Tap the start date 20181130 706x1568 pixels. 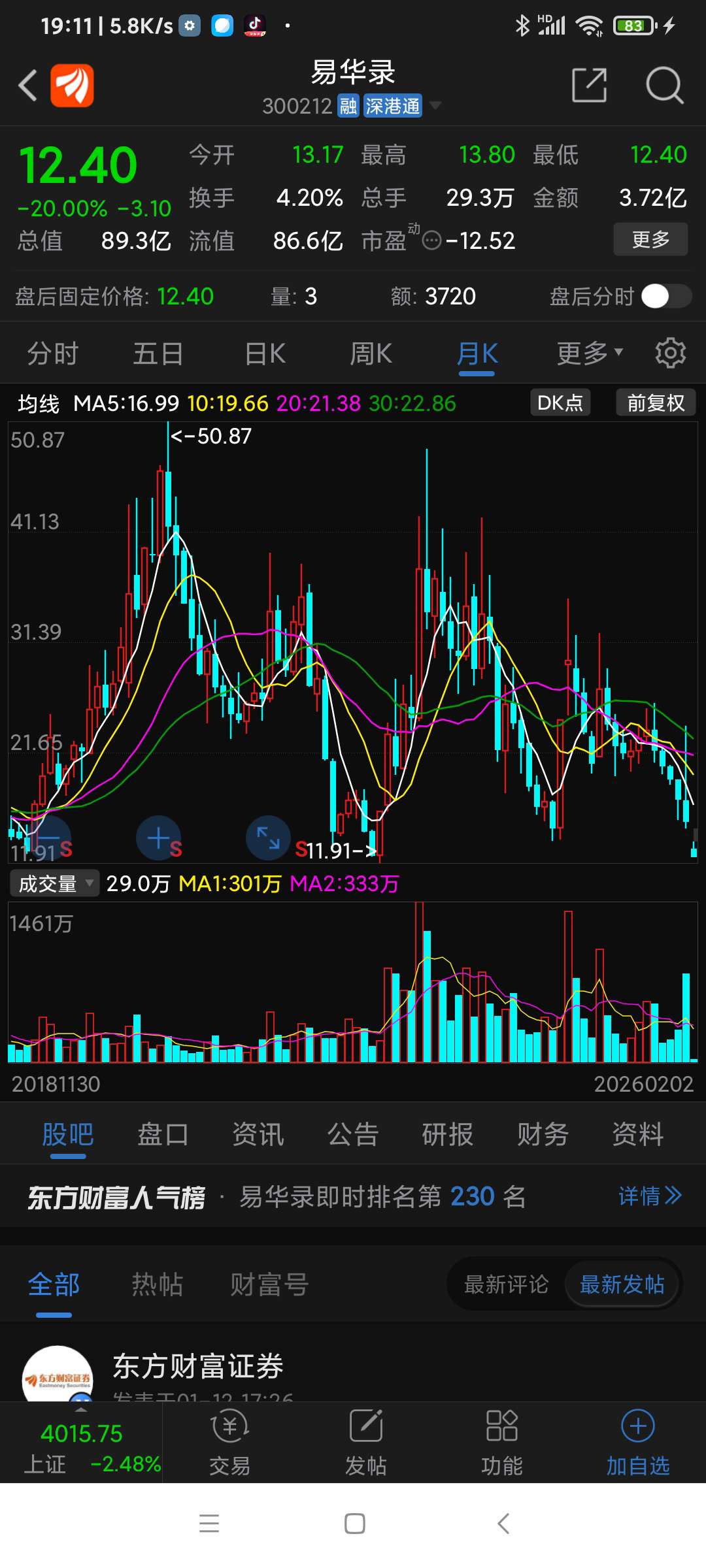click(56, 1084)
